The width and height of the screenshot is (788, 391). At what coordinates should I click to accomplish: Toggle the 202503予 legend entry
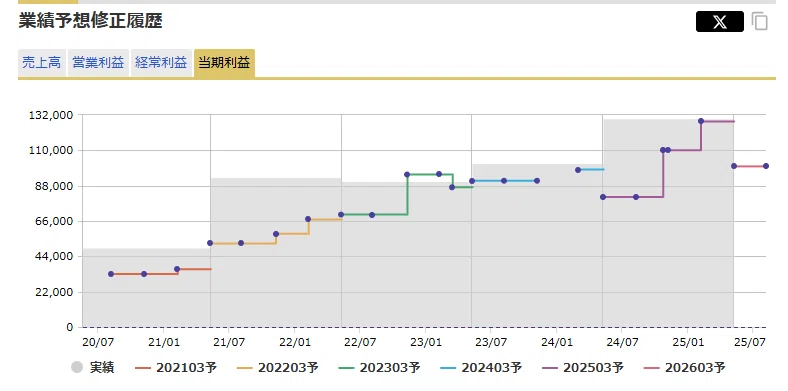(583, 367)
